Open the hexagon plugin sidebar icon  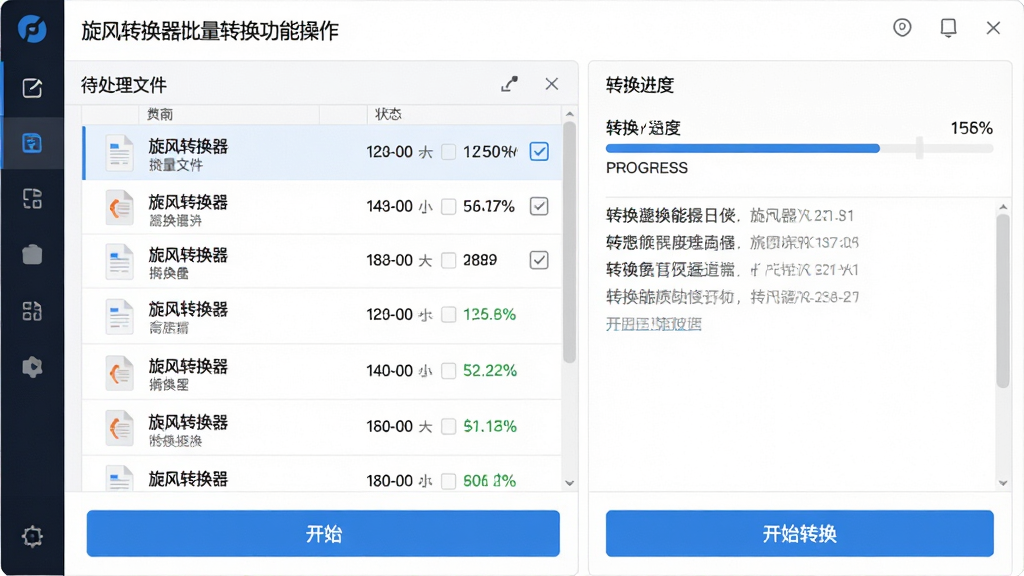point(32,367)
